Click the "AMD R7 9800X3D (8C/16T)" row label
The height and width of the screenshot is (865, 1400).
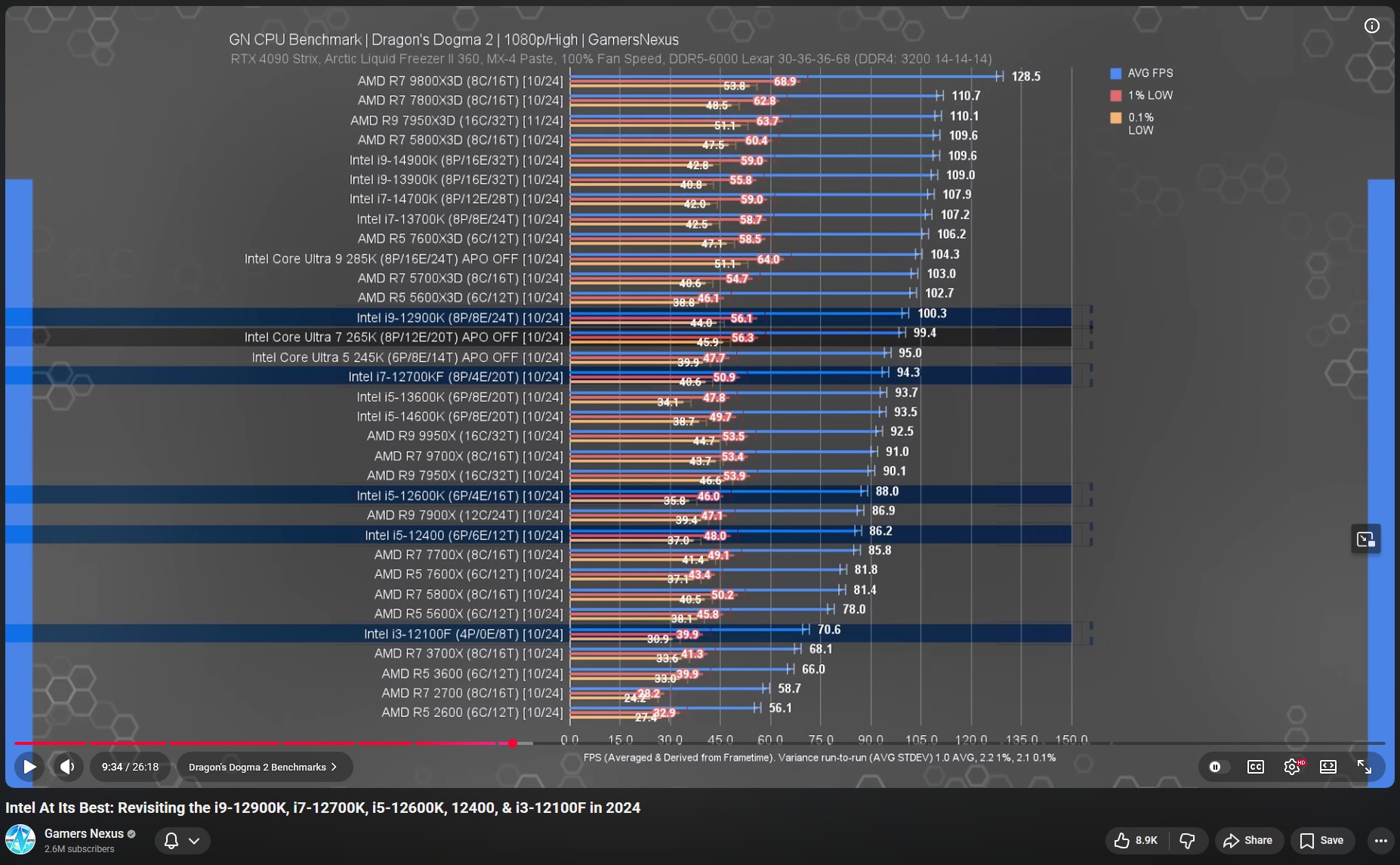(x=461, y=81)
